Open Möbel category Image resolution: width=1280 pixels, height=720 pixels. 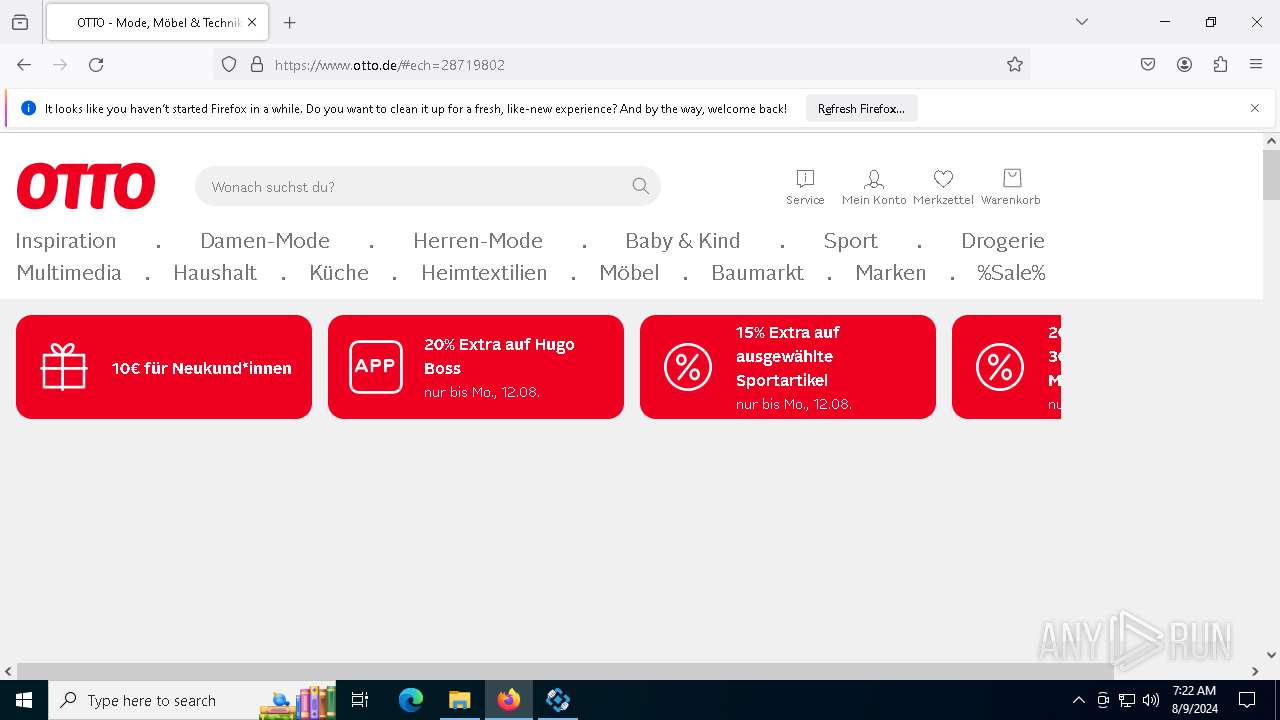[629, 273]
